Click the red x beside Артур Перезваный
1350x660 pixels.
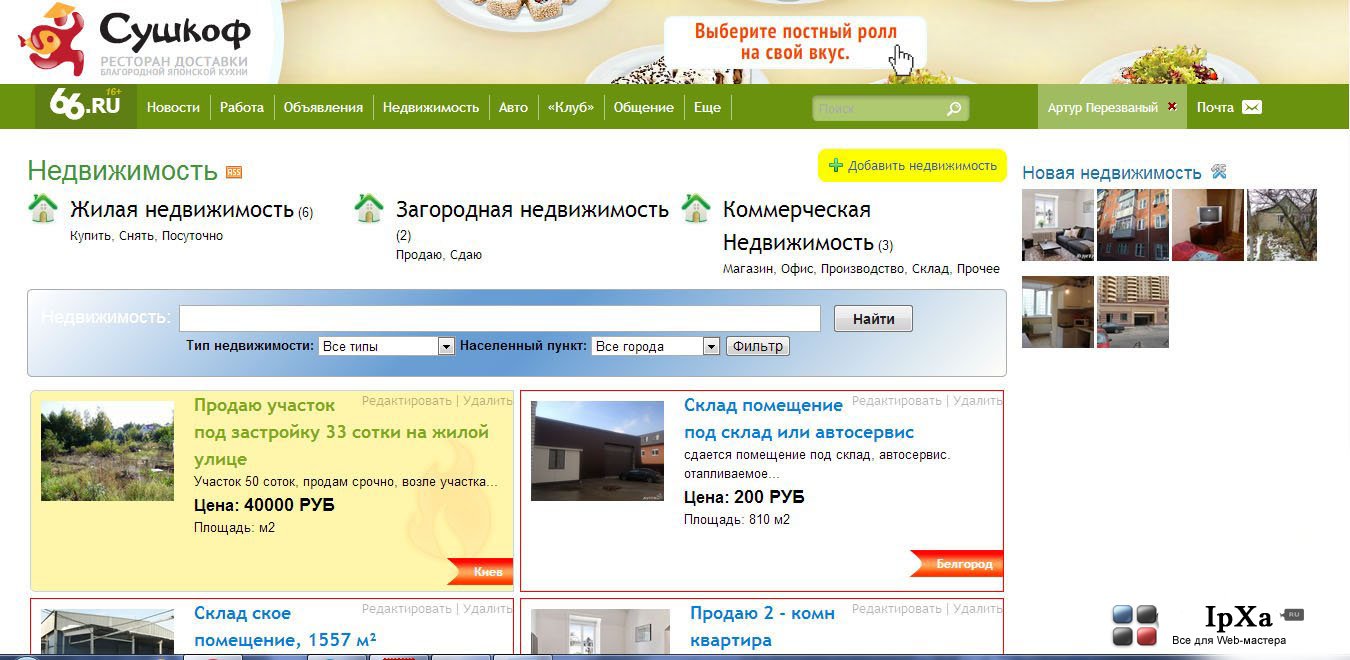click(1172, 106)
